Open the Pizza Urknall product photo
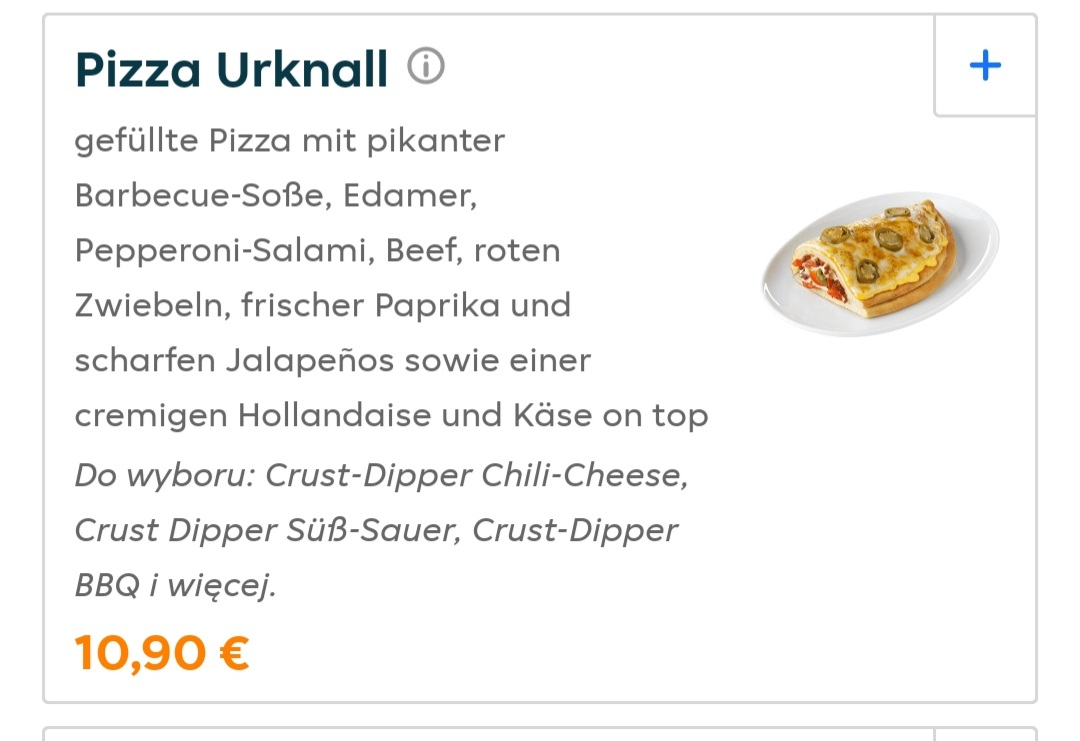The width and height of the screenshot is (1080, 741). tap(880, 262)
